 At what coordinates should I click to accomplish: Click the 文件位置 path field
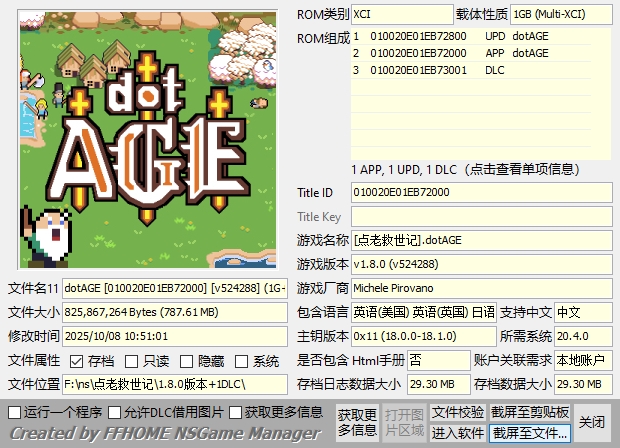coord(177,384)
